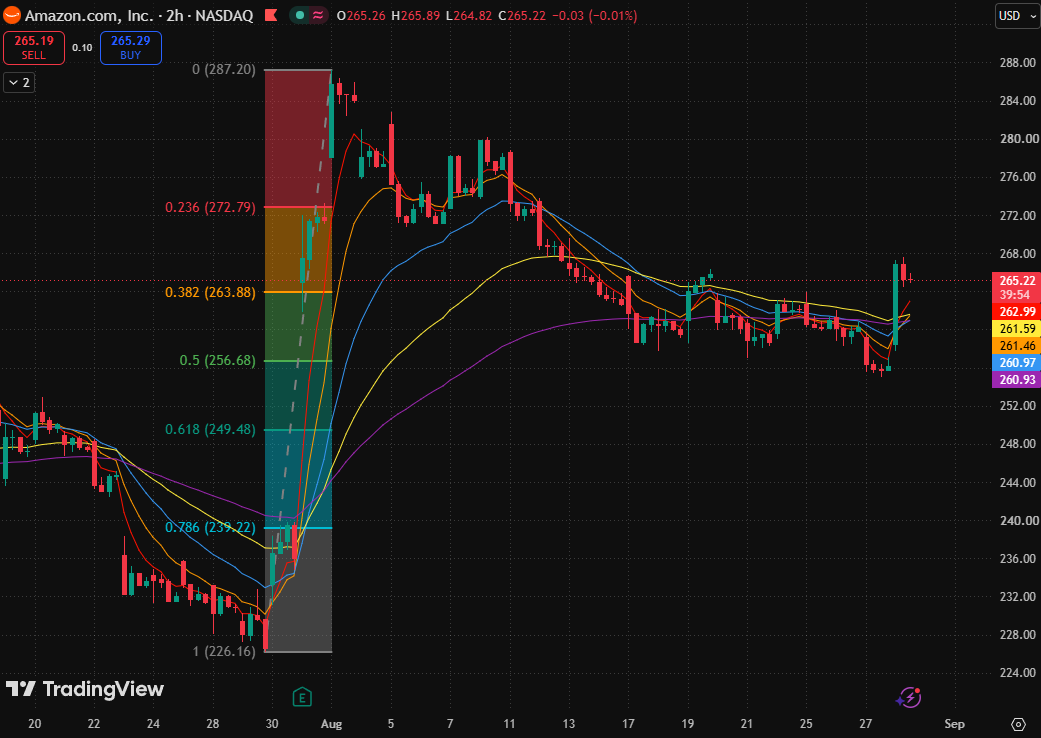This screenshot has height=738, width=1041.
Task: Select the 0.382 (263.88) Fibonacci label
Action: click(210, 292)
